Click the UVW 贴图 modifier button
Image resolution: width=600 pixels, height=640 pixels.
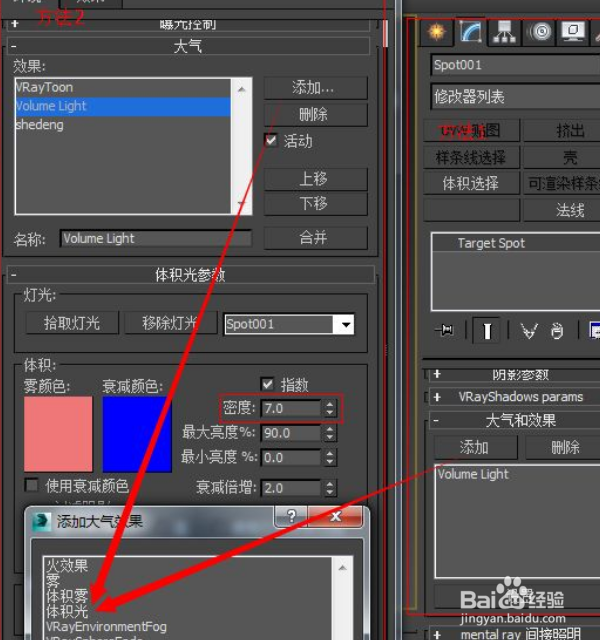tap(471, 131)
